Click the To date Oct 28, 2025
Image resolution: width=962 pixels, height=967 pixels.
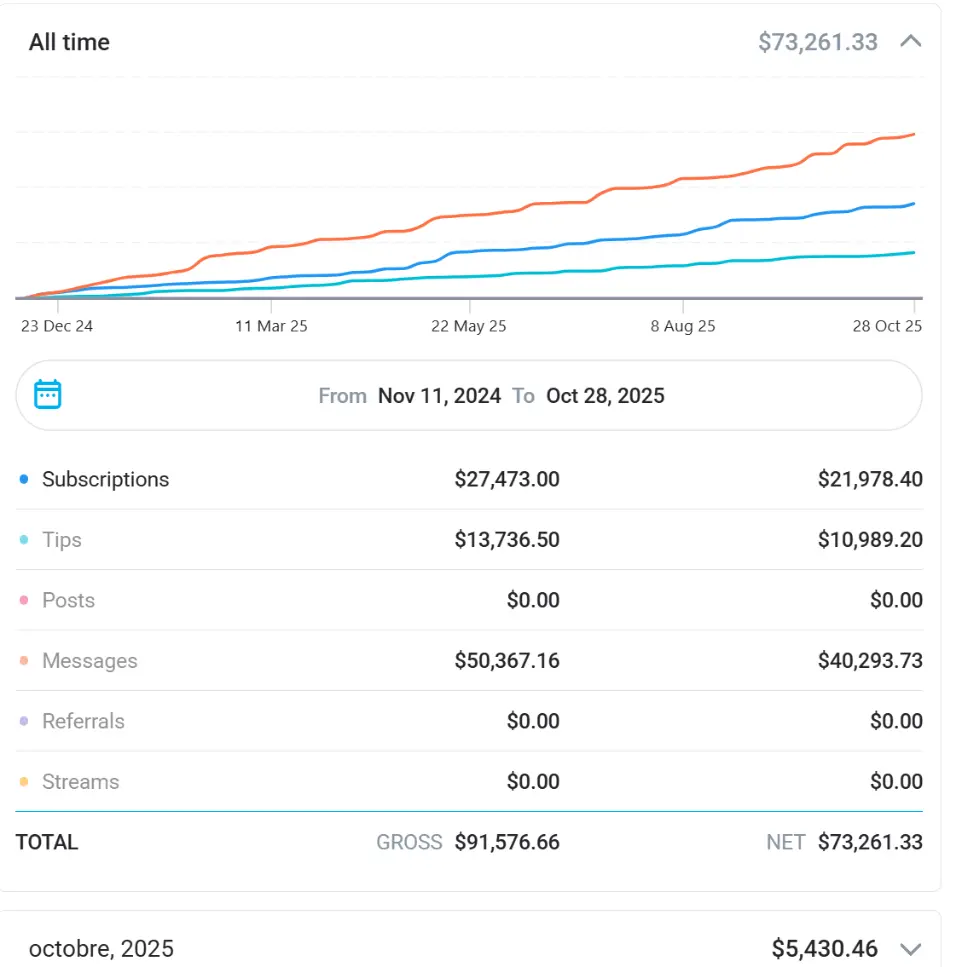(605, 396)
